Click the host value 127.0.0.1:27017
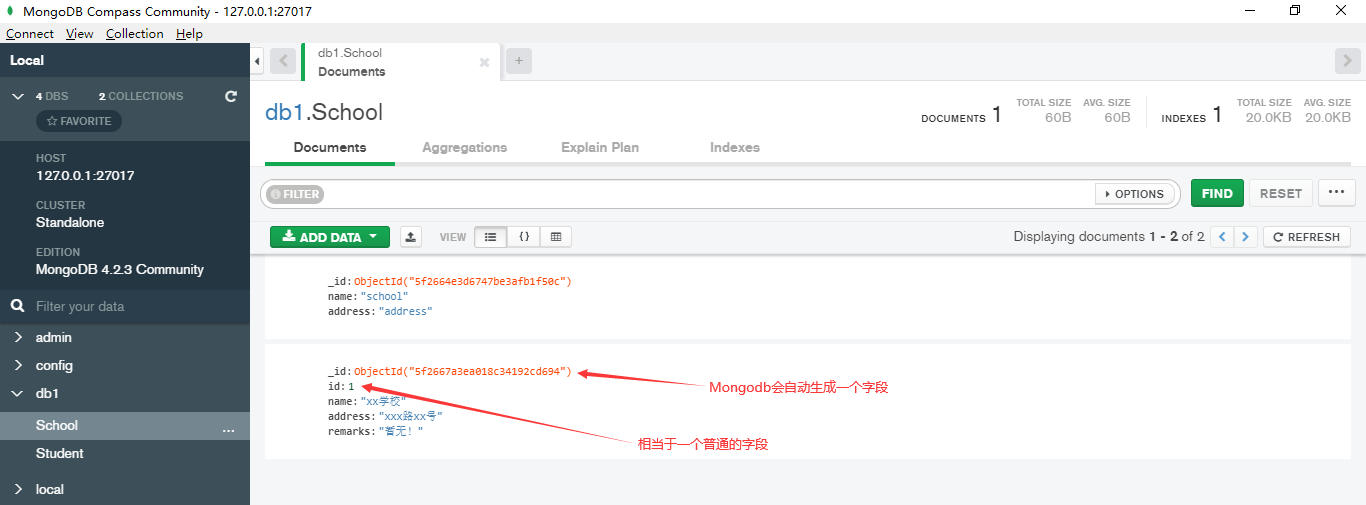Viewport: 1366px width, 505px height. [x=85, y=175]
